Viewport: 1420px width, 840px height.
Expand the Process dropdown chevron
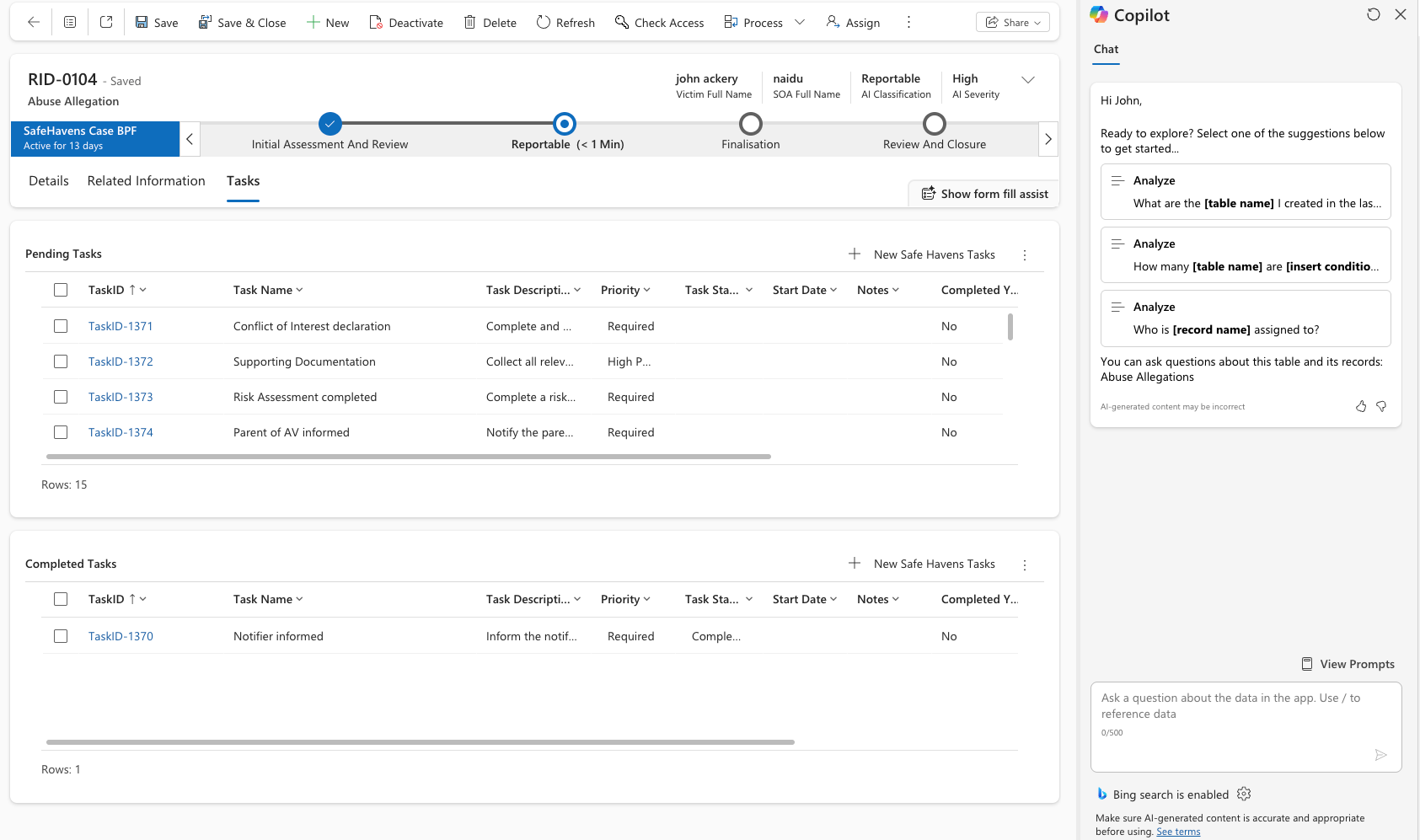800,23
